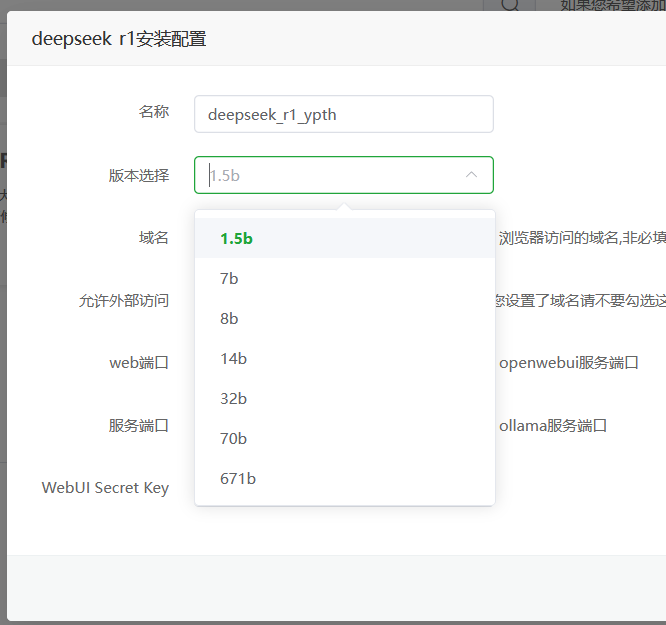The width and height of the screenshot is (666, 625).
Task: Click the search icon behind dialog
Action: pos(510,5)
